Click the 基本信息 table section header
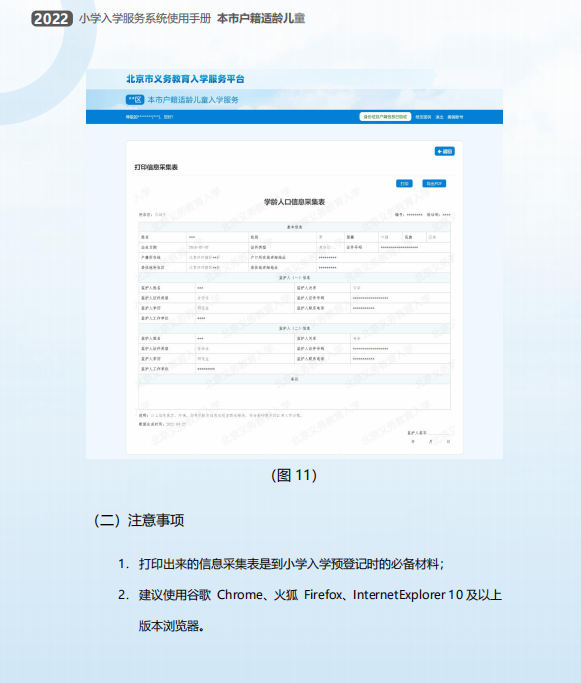The width and height of the screenshot is (581, 683). [x=294, y=227]
